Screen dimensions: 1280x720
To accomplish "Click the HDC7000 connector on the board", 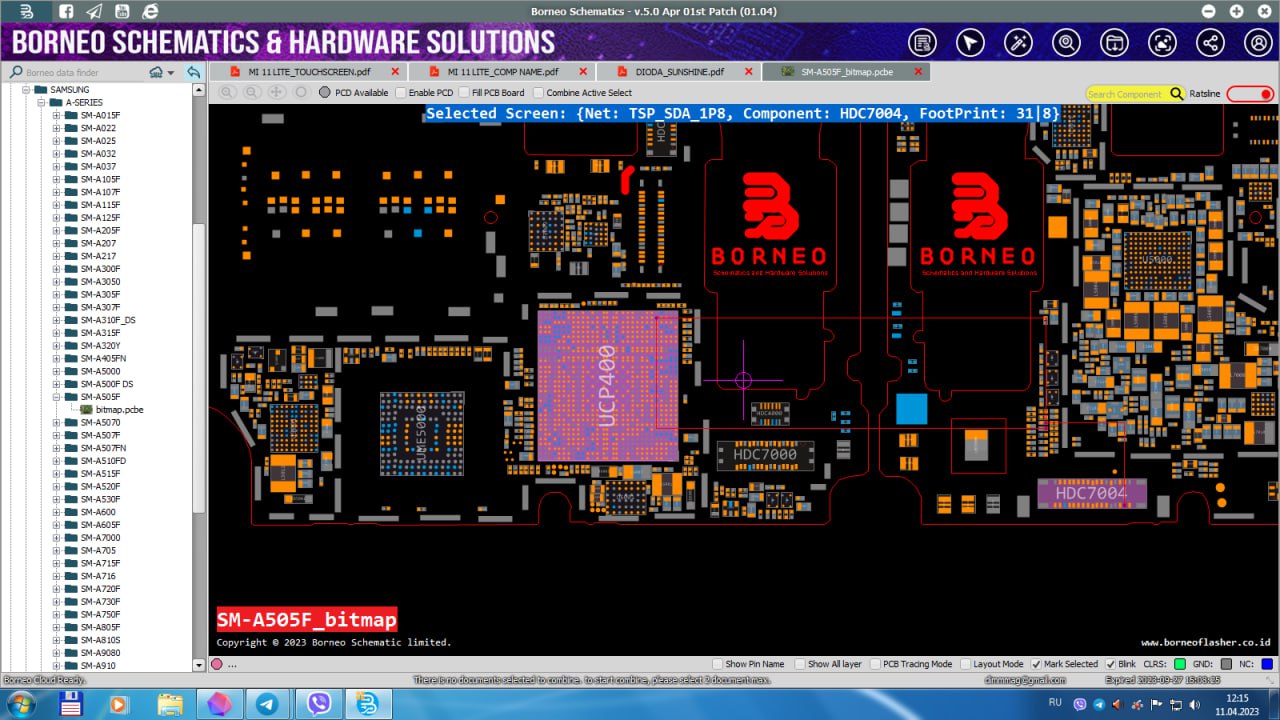I will (765, 455).
